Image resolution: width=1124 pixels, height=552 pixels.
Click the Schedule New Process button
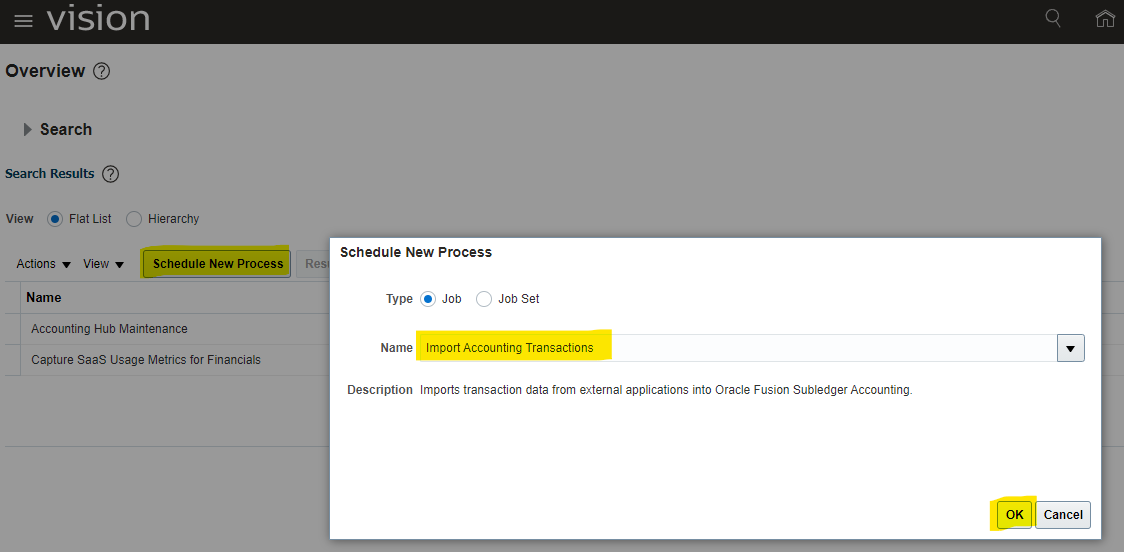click(218, 264)
